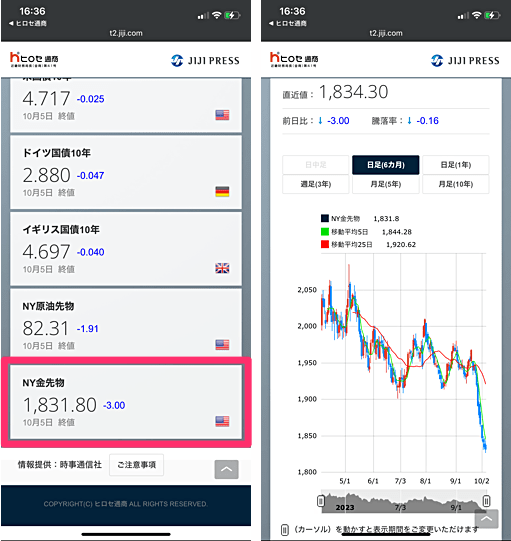Tap the German flag on ドイツ国債10年 card
Viewport: 511px width, 541px height.
[222, 191]
